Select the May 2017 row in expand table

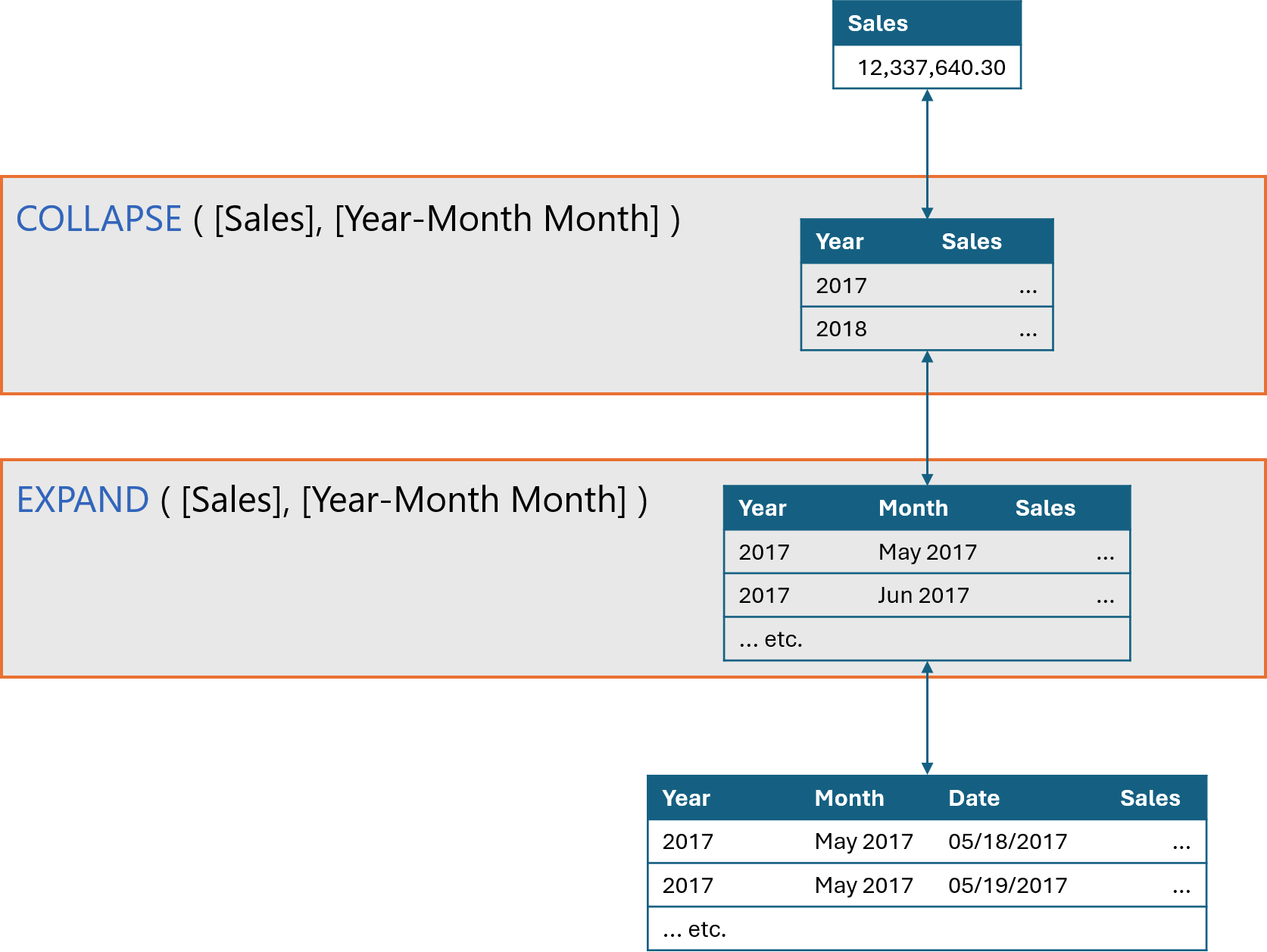tap(927, 552)
